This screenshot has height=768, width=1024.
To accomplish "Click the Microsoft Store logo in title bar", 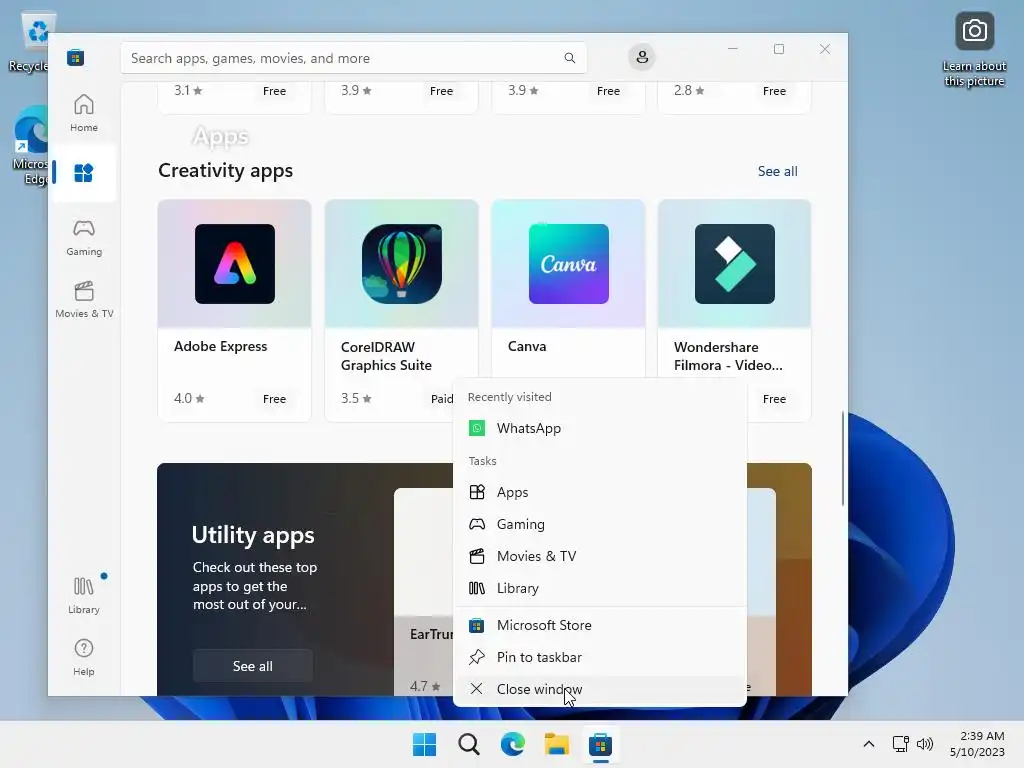I will (x=76, y=57).
